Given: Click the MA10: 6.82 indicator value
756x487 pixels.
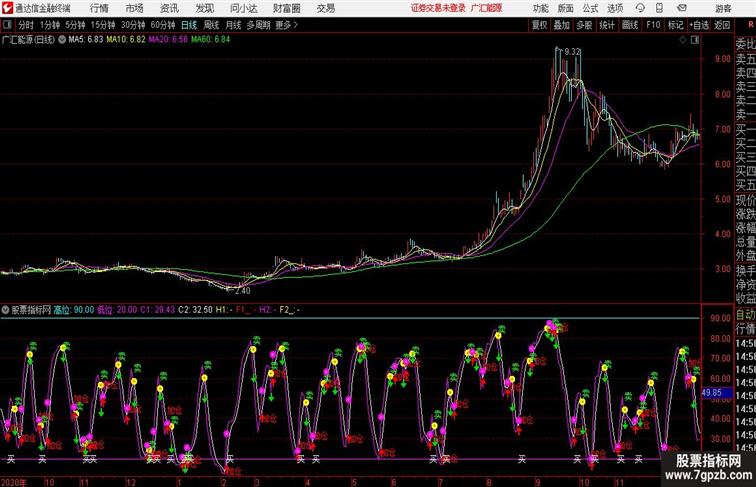Looking at the screenshot, I should tap(125, 39).
